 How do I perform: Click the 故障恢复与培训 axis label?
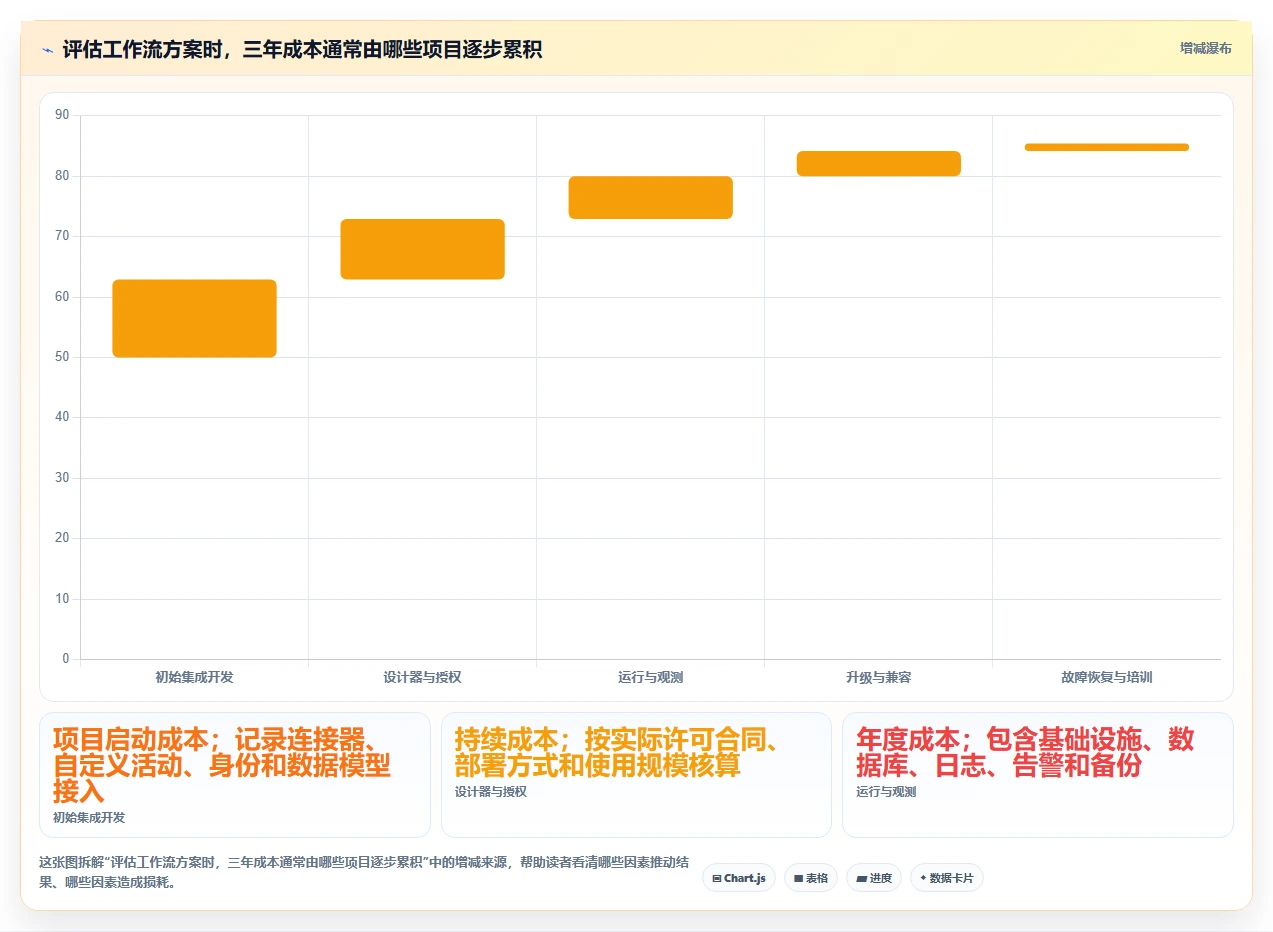(x=1106, y=677)
